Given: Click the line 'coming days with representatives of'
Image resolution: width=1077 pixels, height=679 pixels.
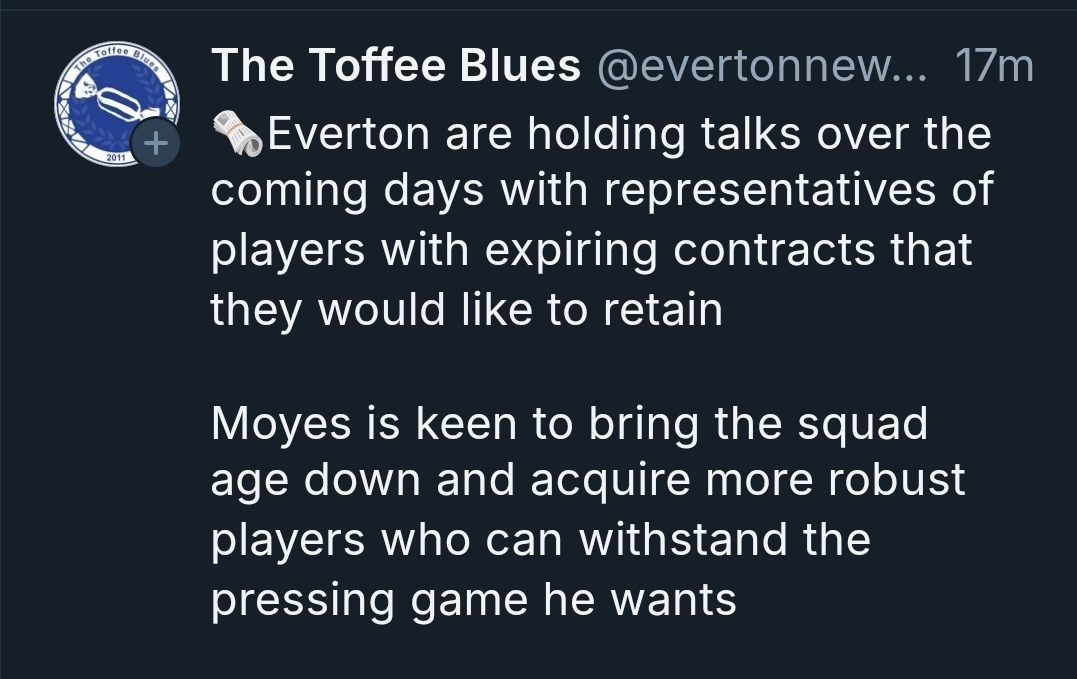Looking at the screenshot, I should coord(602,191).
